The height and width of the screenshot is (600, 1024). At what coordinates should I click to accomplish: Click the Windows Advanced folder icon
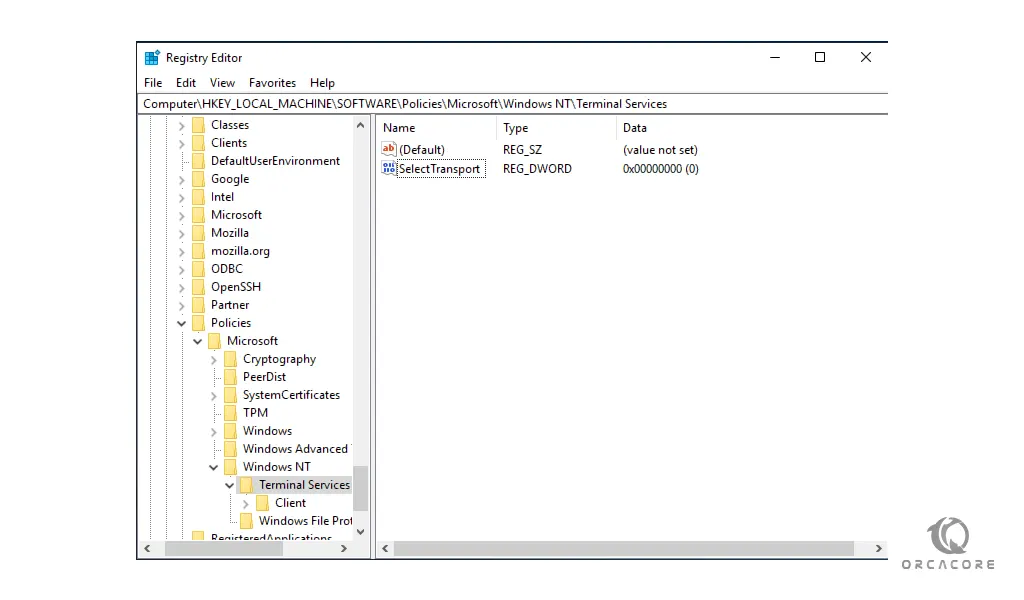click(x=231, y=449)
